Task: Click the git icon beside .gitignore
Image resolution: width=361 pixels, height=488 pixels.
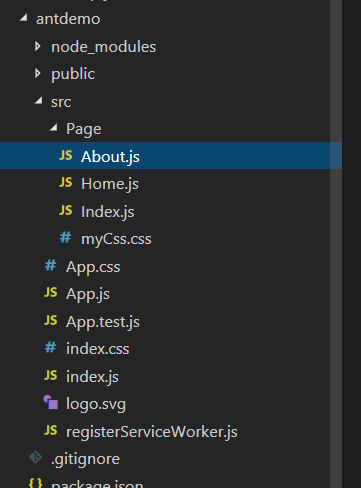Action: pyautogui.click(x=35, y=457)
